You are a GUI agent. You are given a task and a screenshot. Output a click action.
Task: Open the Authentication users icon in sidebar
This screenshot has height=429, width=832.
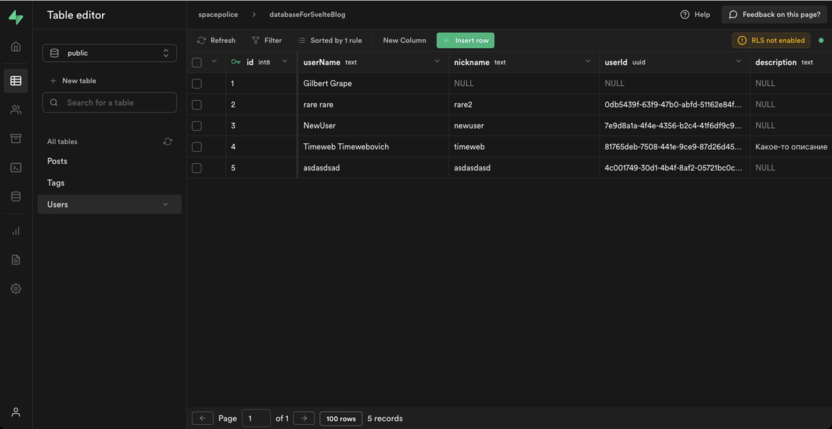(15, 110)
